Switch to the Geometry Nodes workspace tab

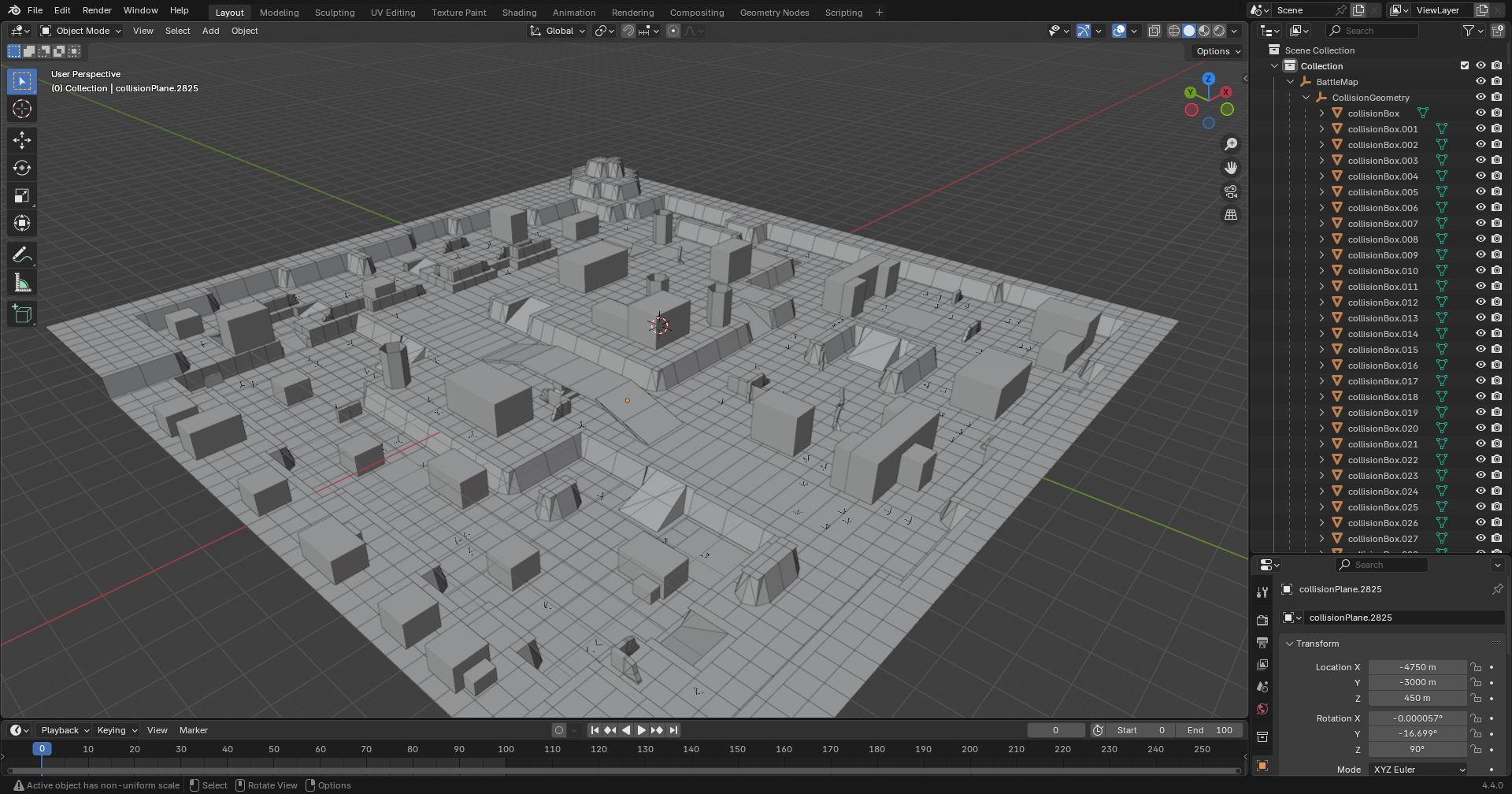(774, 13)
